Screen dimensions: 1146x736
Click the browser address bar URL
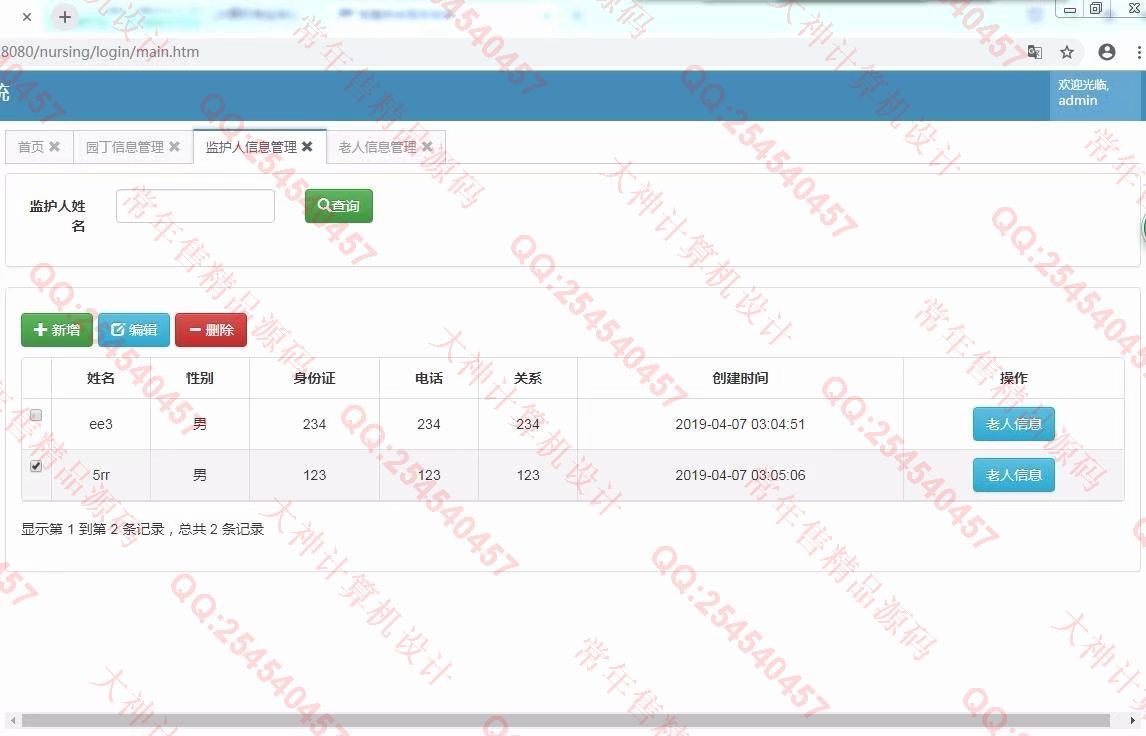tap(100, 52)
